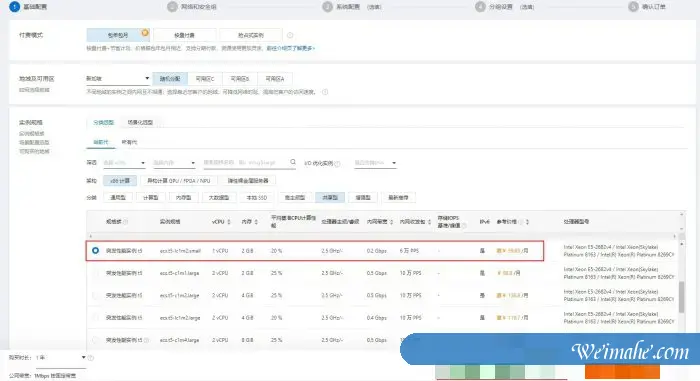The image size is (700, 381).
Task: Click the table's horizontal scroll right arrow
Action: 675,236
